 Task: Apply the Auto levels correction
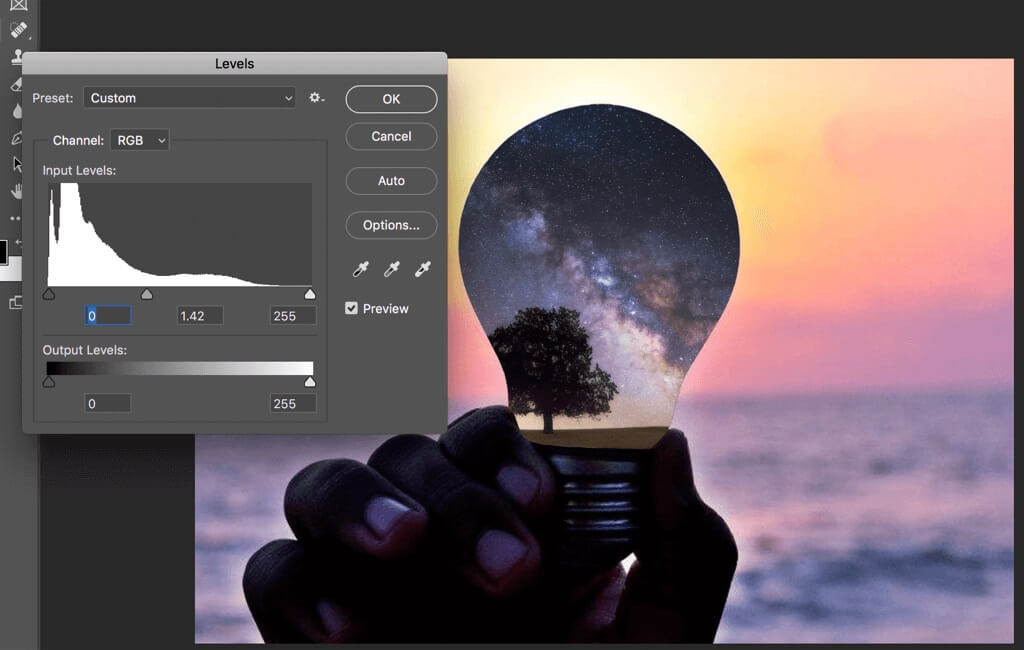pos(391,181)
